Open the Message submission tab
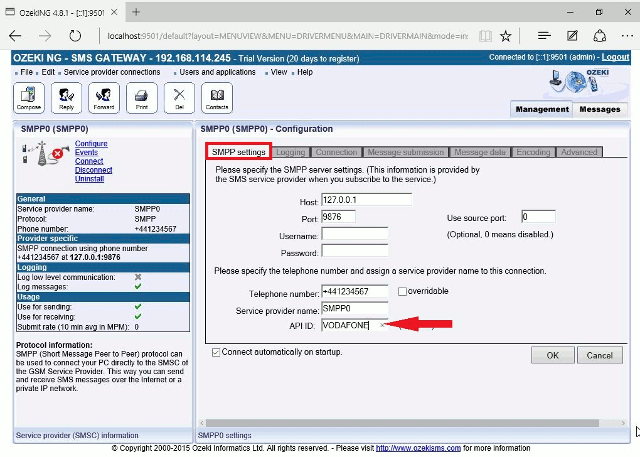640x457 pixels. [x=406, y=152]
